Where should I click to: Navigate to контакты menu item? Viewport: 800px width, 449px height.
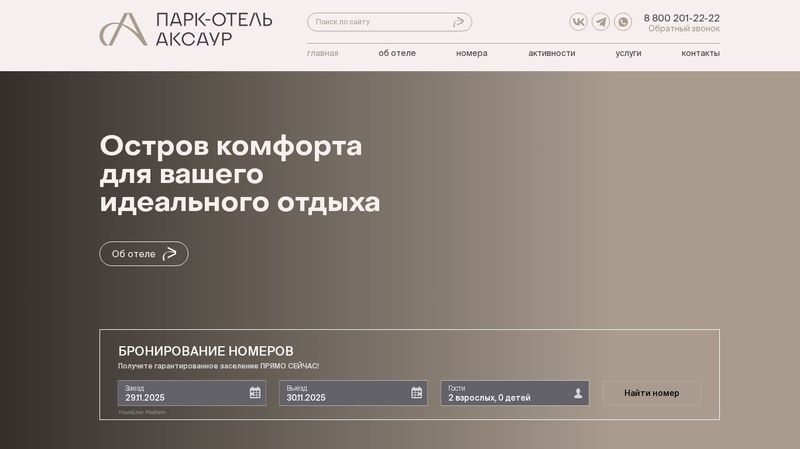[700, 53]
